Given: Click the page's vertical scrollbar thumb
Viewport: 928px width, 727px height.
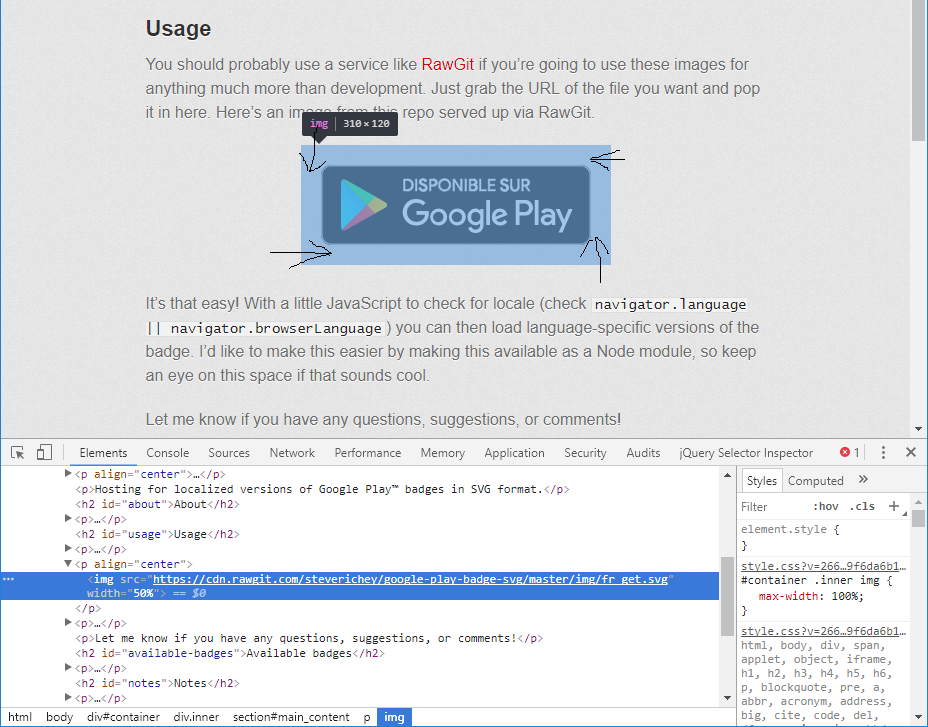Looking at the screenshot, I should click(918, 70).
